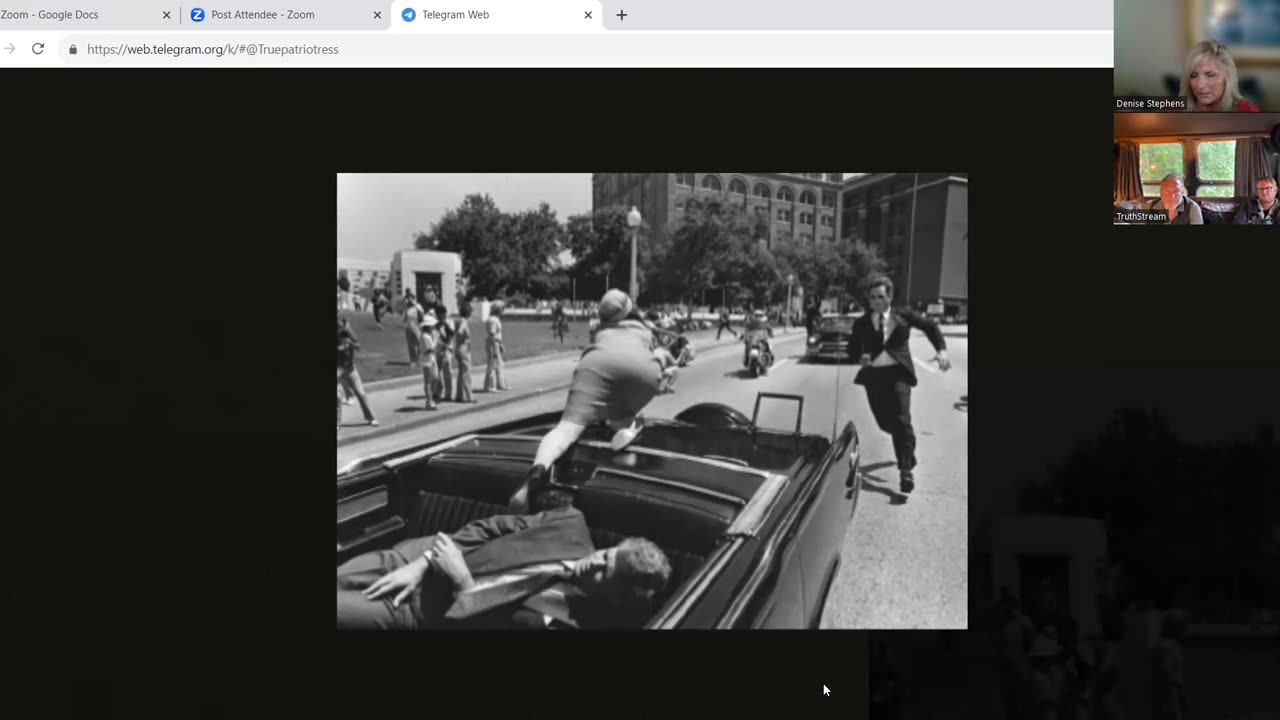Open the black-and-white motorcade photo
1280x720 pixels.
pyautogui.click(x=652, y=401)
